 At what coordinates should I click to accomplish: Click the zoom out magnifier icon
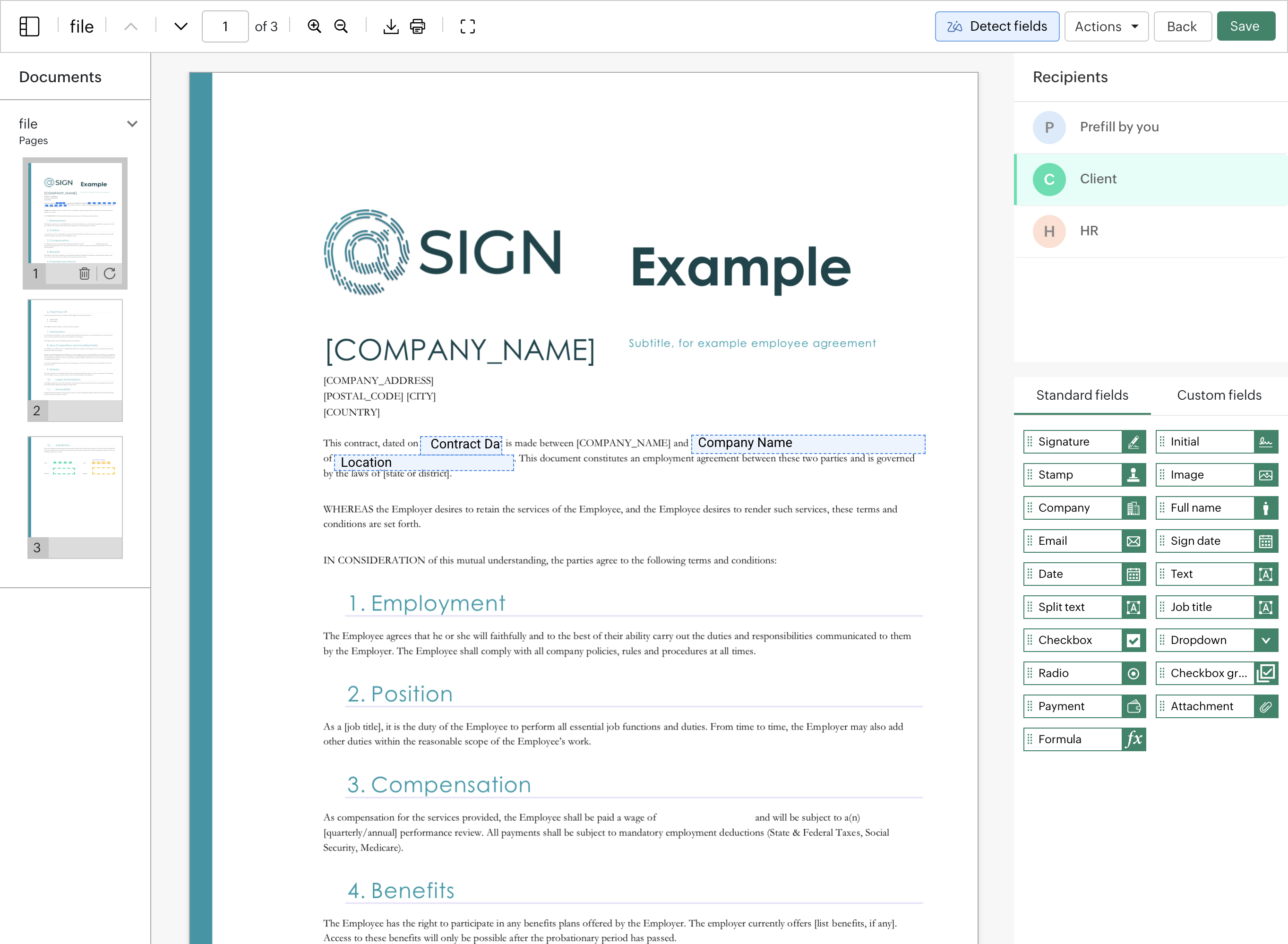tap(341, 26)
